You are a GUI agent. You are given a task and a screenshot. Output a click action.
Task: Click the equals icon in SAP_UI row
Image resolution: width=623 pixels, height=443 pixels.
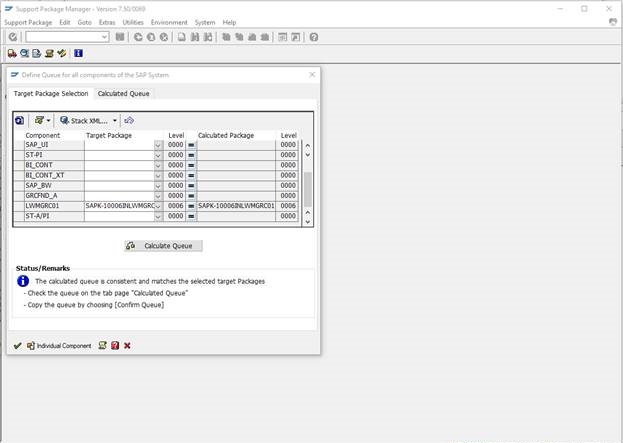coord(191,145)
